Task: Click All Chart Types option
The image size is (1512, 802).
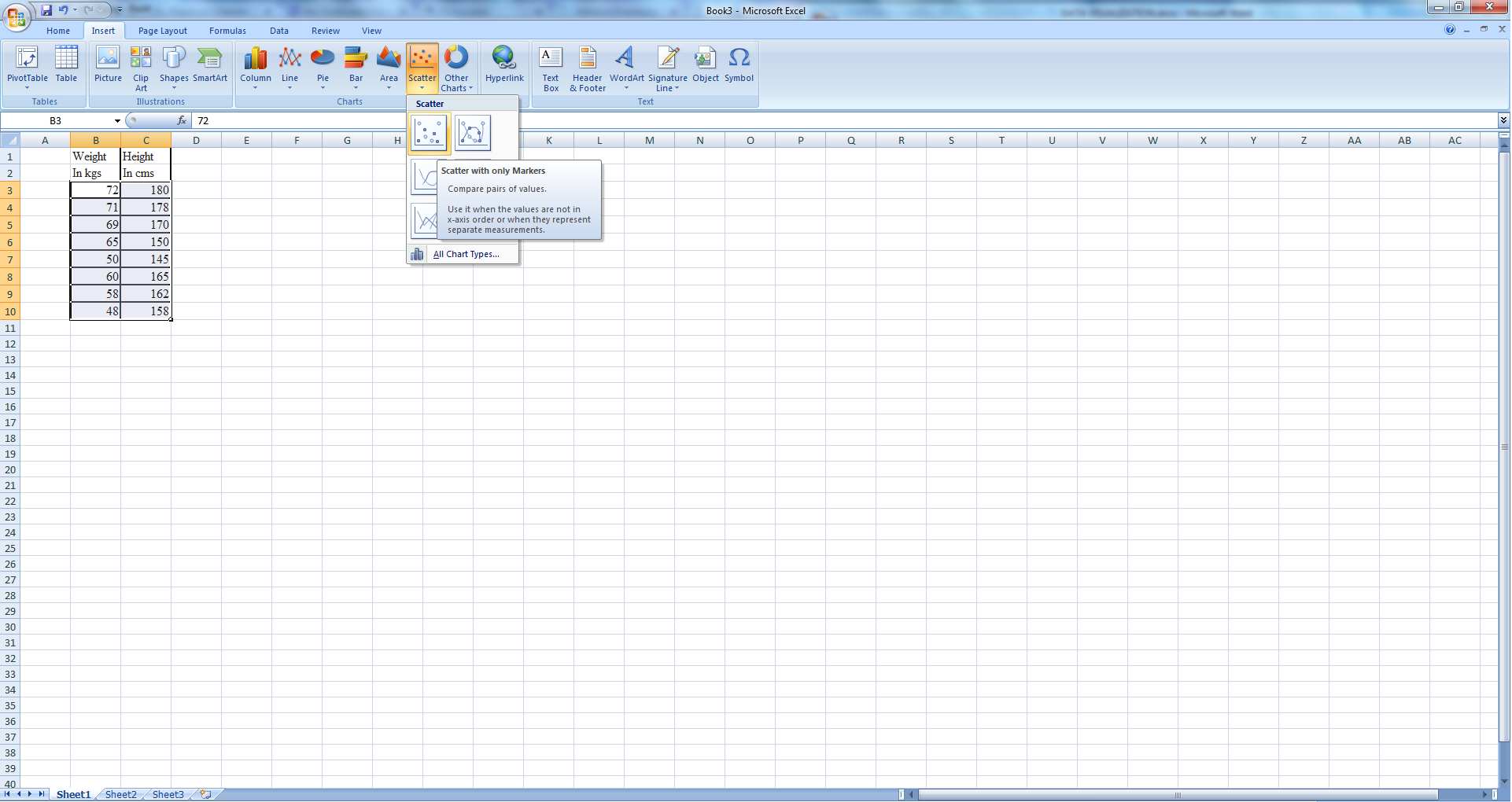Action: [466, 254]
